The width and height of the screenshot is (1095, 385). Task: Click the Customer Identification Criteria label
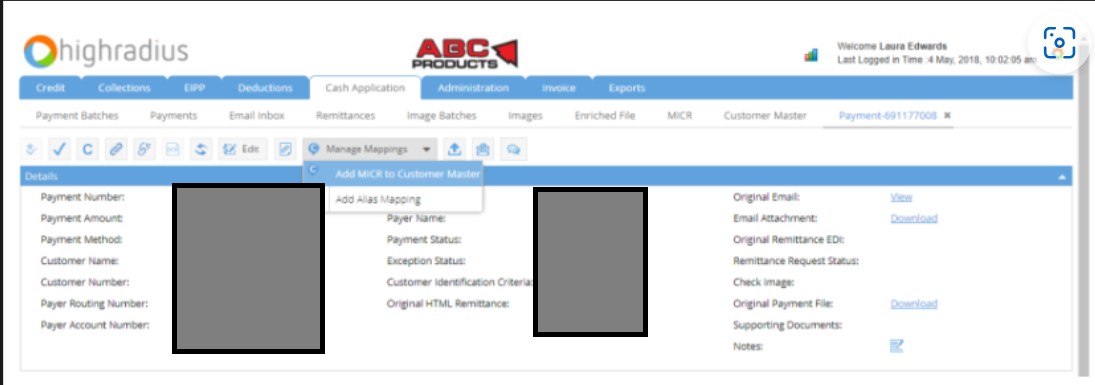coord(460,282)
